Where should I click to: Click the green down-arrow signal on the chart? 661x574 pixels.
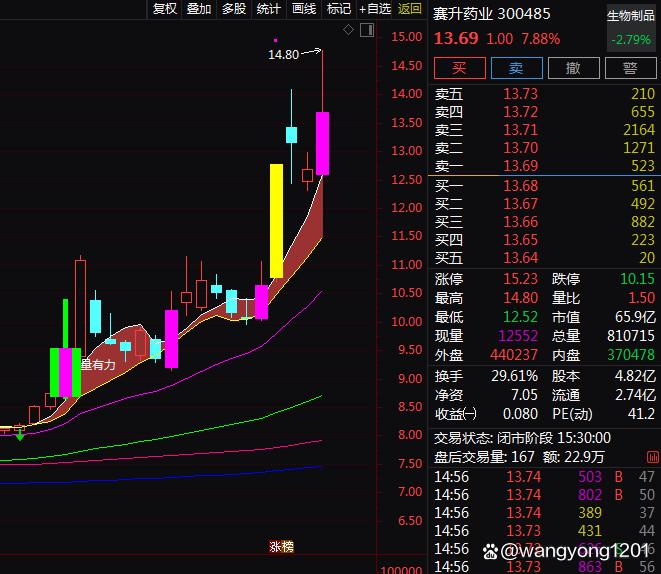pyautogui.click(x=20, y=436)
